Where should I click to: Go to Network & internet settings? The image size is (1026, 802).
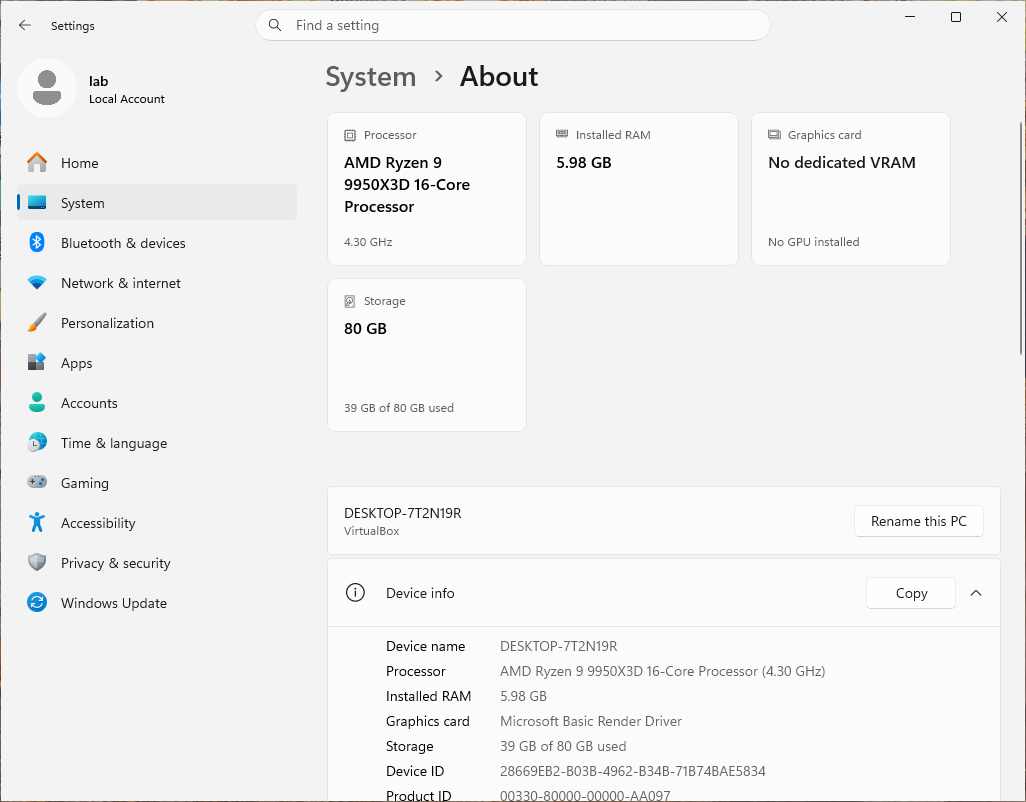pyautogui.click(x=157, y=283)
